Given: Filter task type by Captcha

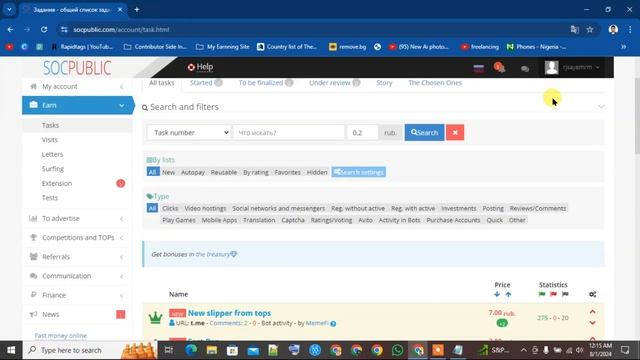Looking at the screenshot, I should pos(293,220).
